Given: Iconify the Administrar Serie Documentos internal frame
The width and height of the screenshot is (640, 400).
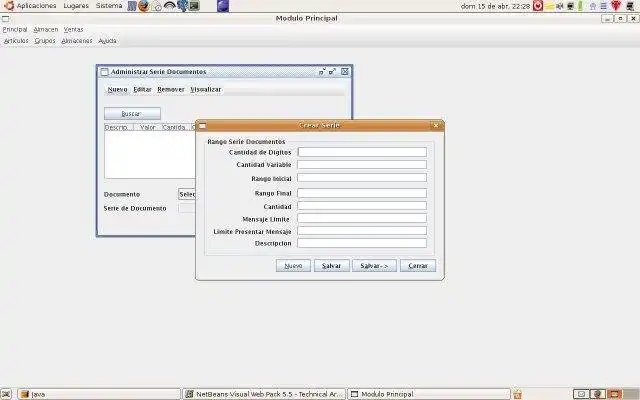Looking at the screenshot, I should tap(322, 71).
